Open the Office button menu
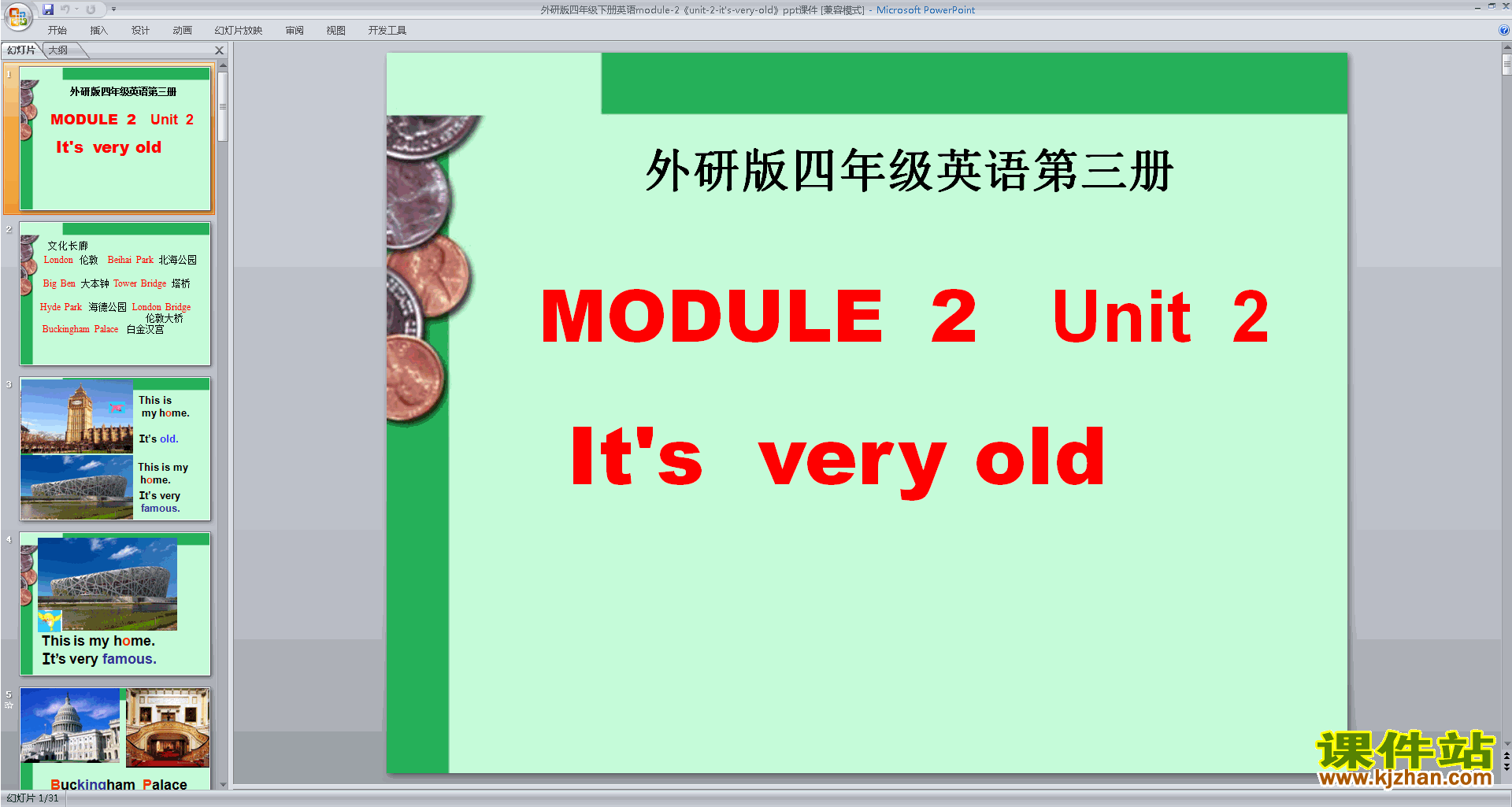 pyautogui.click(x=17, y=16)
